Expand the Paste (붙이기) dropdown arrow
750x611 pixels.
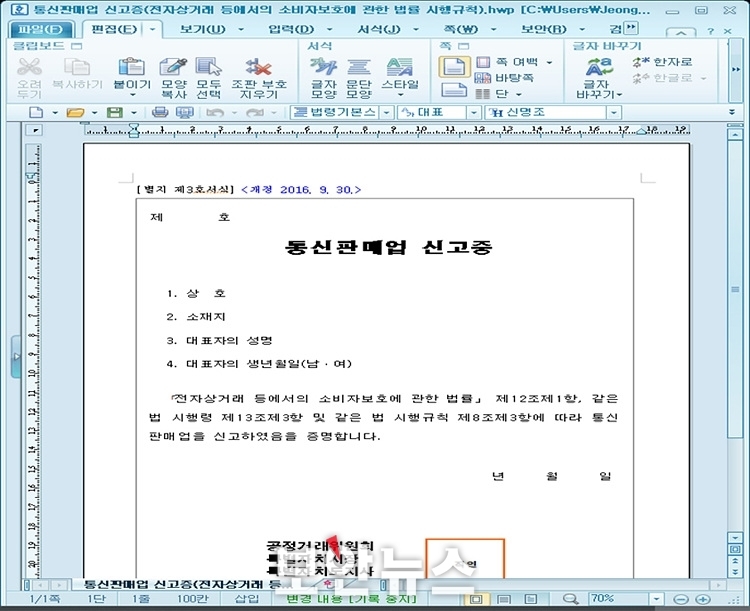point(132,95)
